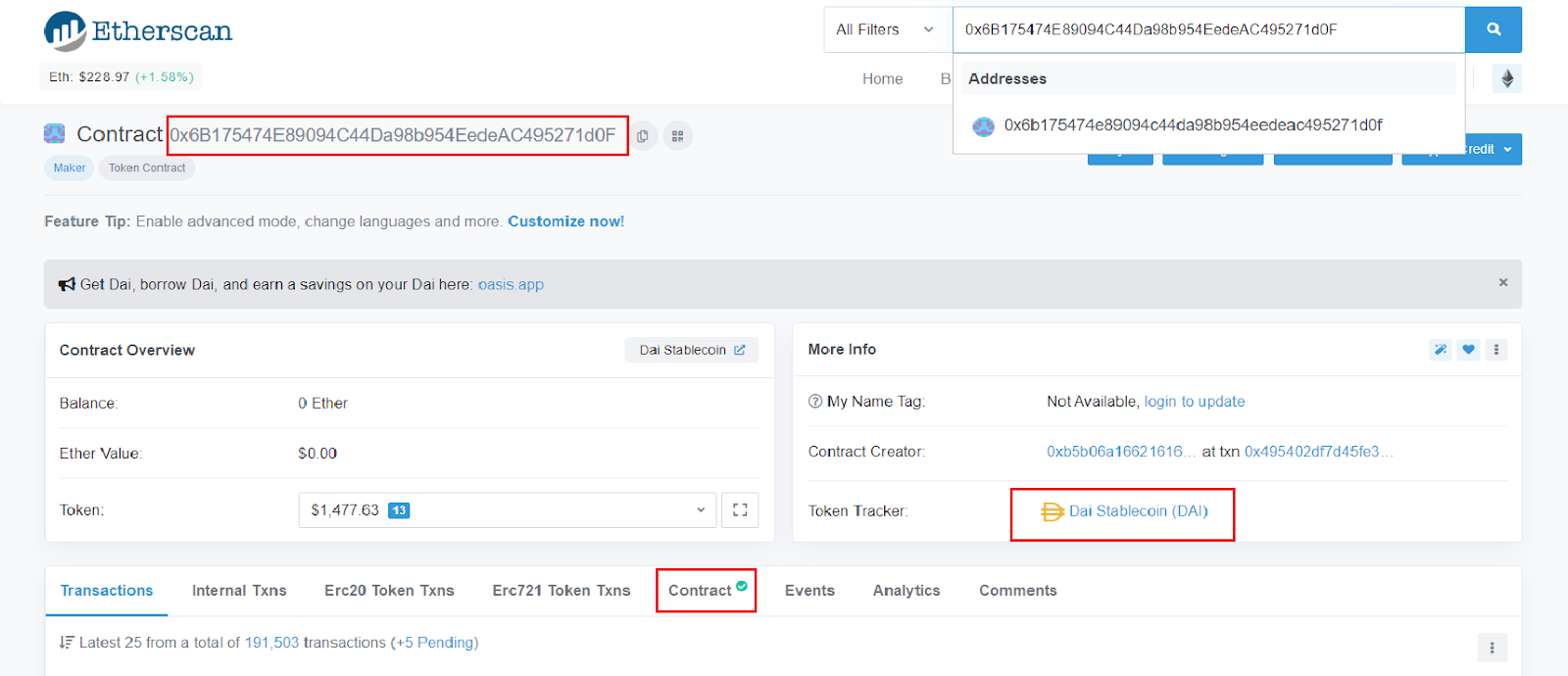Image resolution: width=1568 pixels, height=676 pixels.
Task: Click the My Name Tag help icon
Action: tap(815, 402)
